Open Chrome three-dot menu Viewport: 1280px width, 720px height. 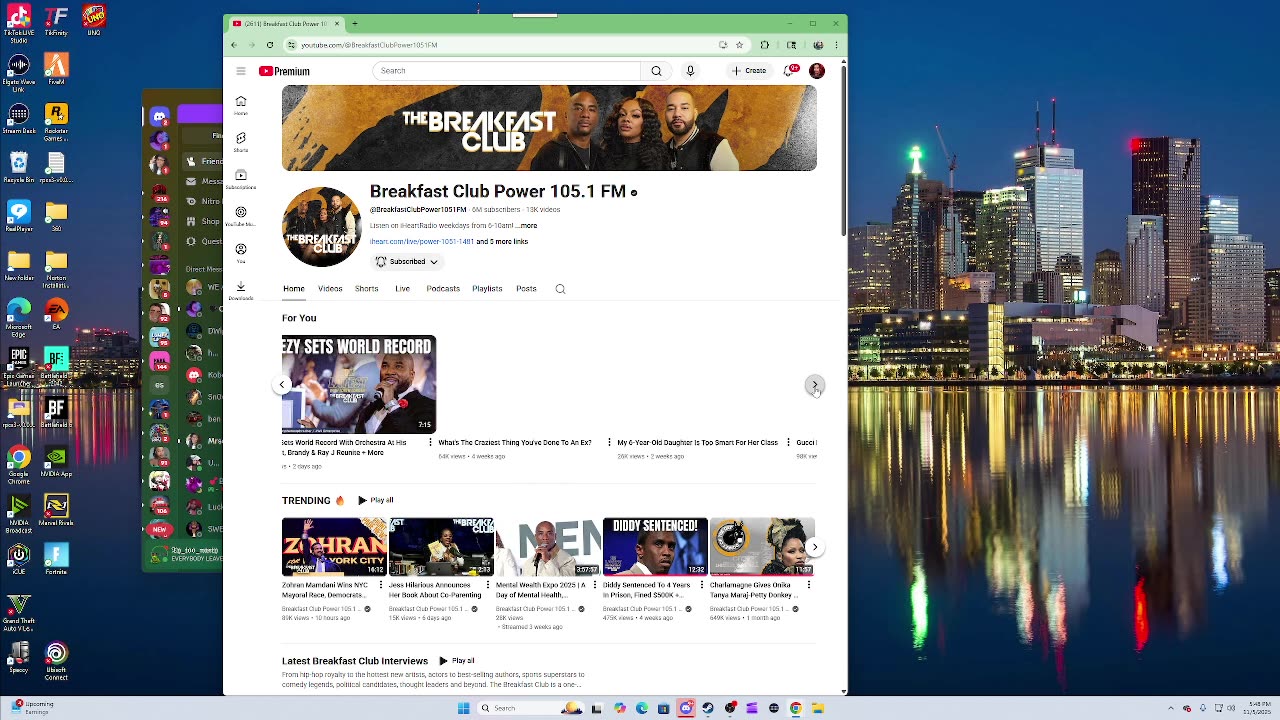click(x=836, y=45)
